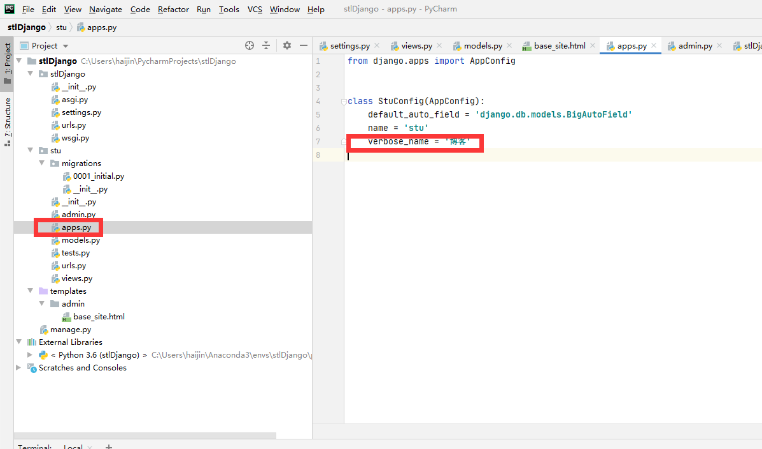Close the settings.py tab
The width and height of the screenshot is (762, 449).
[377, 46]
